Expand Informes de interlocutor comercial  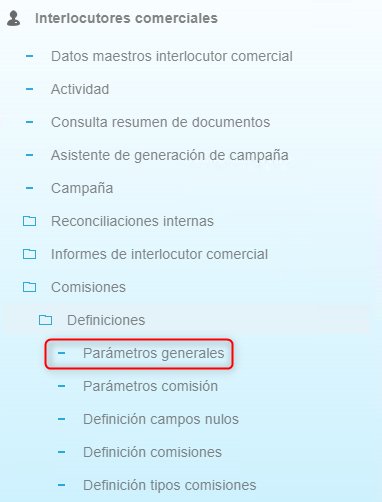point(159,254)
